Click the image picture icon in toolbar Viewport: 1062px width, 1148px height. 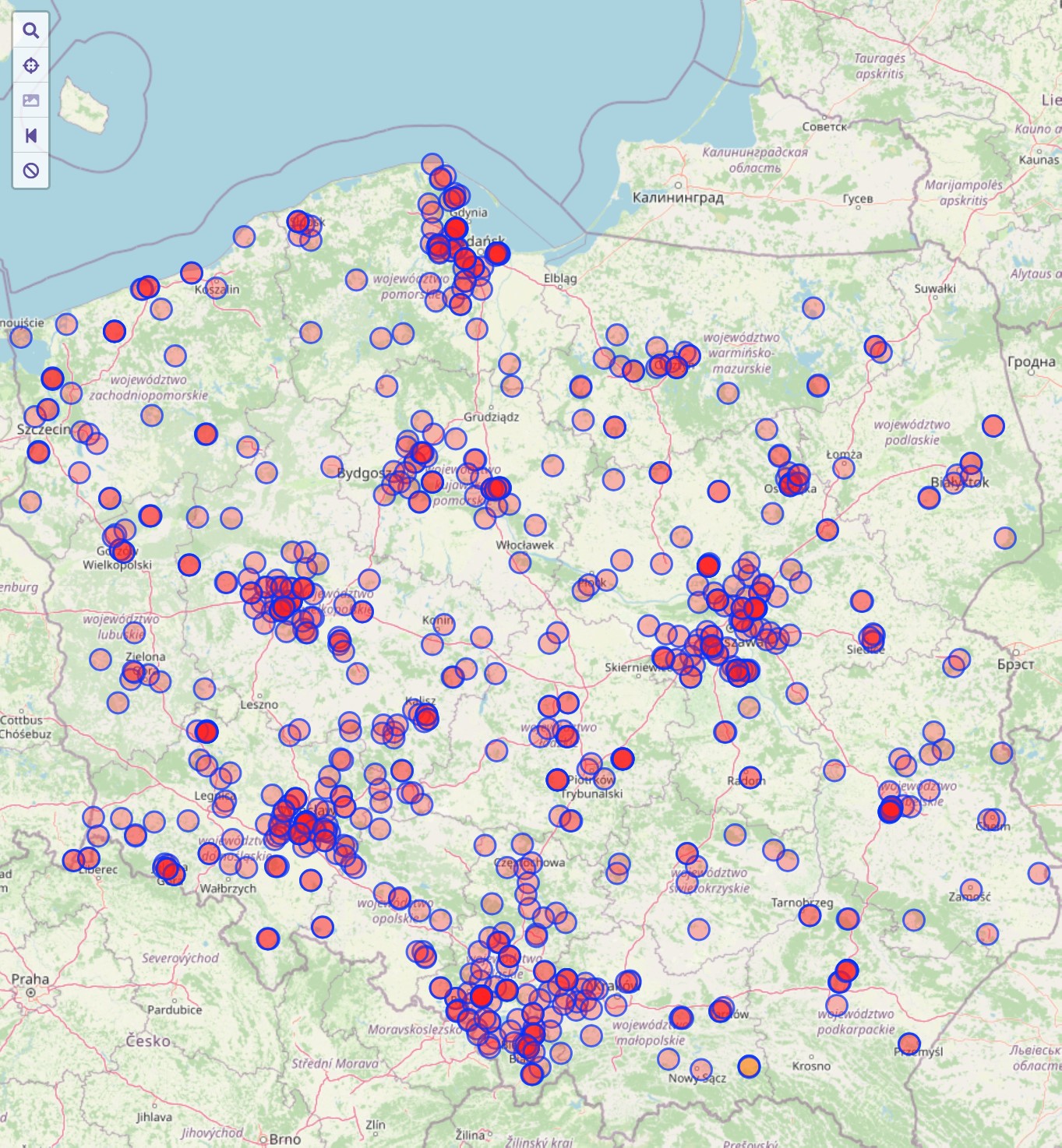31,100
